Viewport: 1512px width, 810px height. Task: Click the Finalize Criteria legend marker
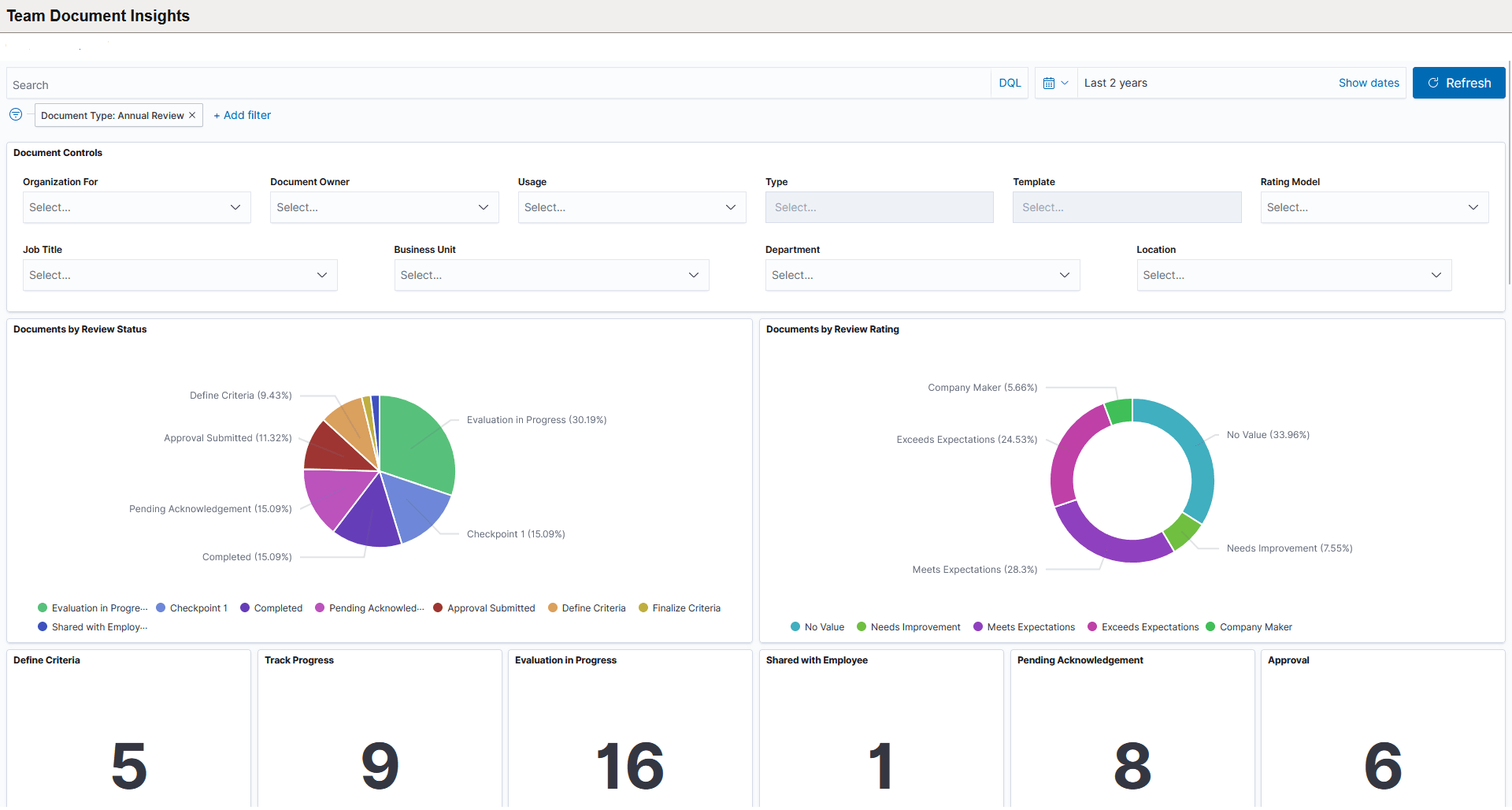[644, 607]
